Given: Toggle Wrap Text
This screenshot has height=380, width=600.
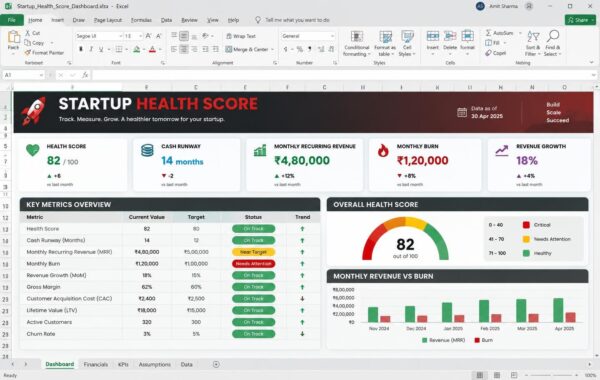Looking at the screenshot, I should coord(241,36).
